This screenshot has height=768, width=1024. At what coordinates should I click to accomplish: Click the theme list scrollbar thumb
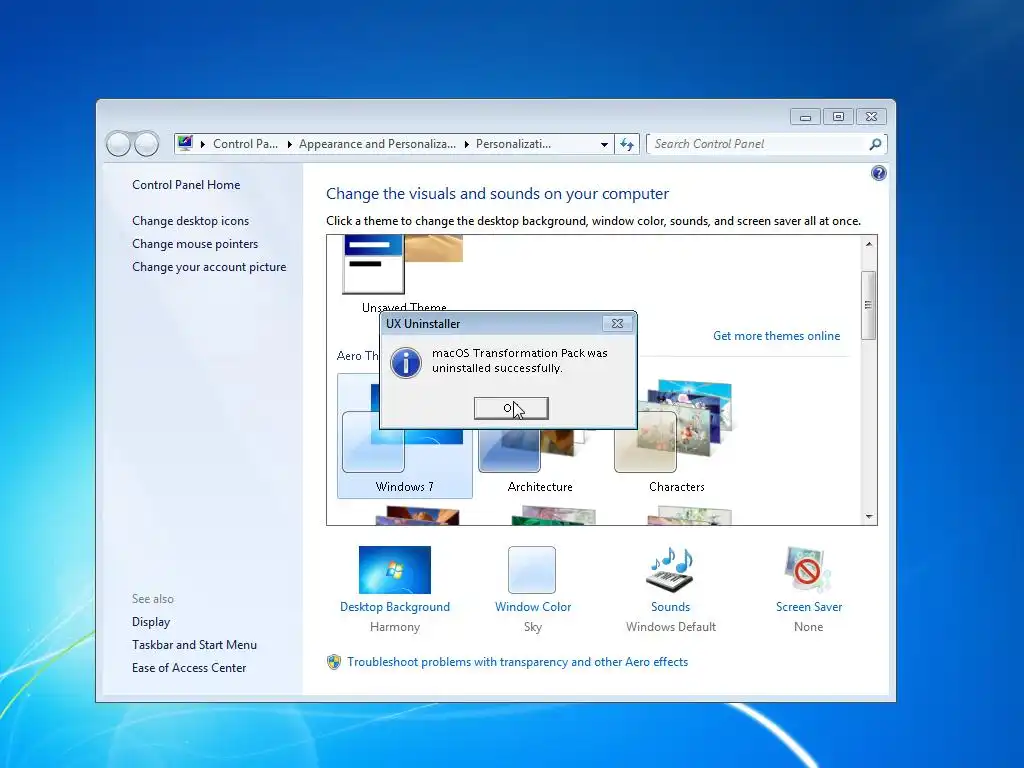tap(868, 305)
